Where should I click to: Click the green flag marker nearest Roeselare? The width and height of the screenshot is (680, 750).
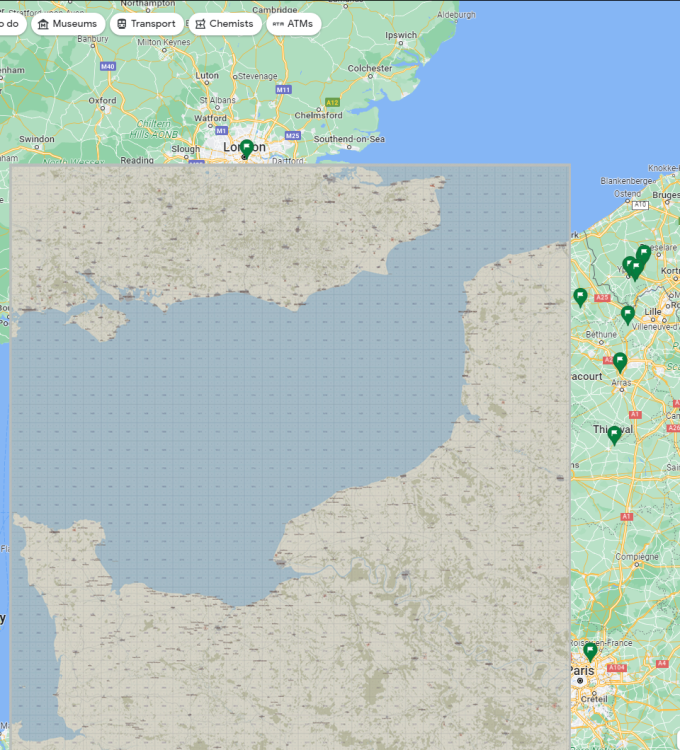[x=644, y=254]
